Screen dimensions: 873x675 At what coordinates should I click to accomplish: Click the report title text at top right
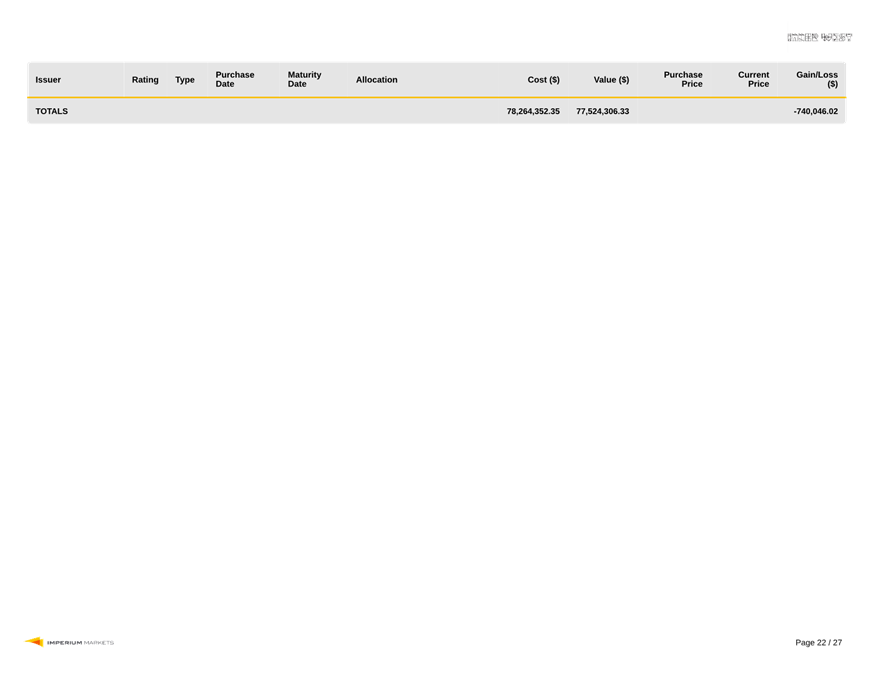[x=820, y=38]
